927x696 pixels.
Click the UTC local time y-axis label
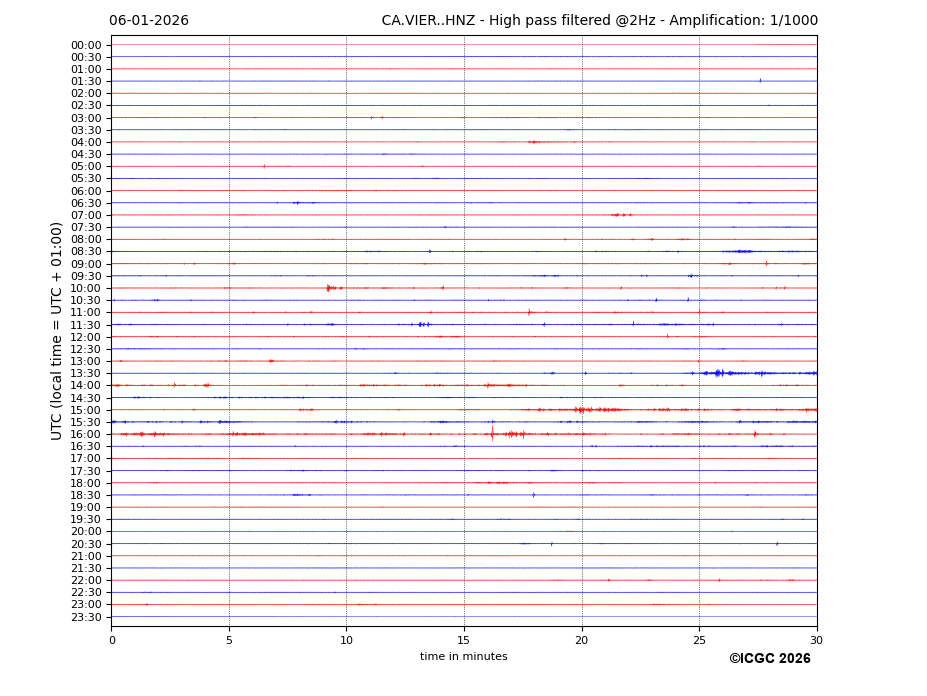tap(57, 330)
